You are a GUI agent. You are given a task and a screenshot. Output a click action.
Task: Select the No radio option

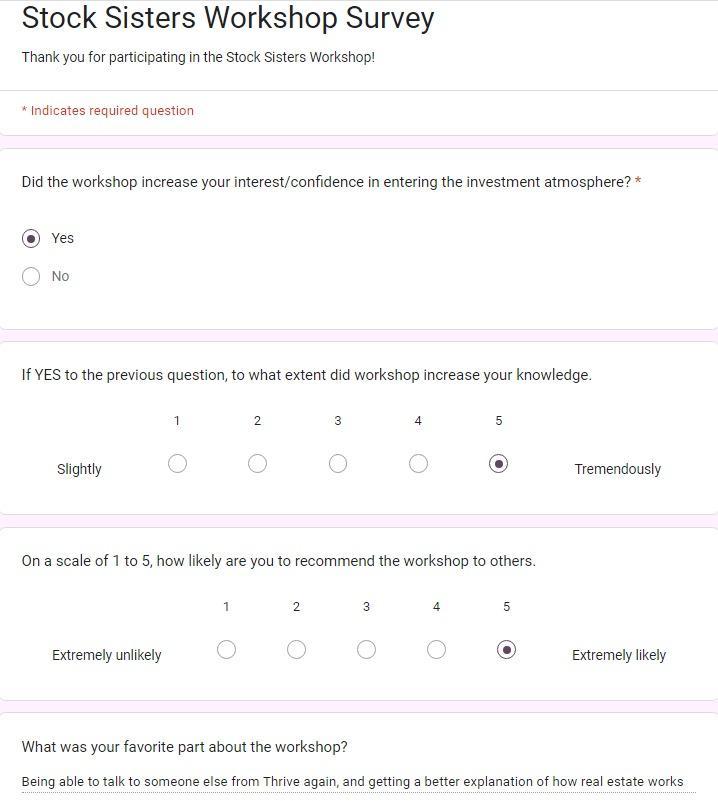click(31, 276)
